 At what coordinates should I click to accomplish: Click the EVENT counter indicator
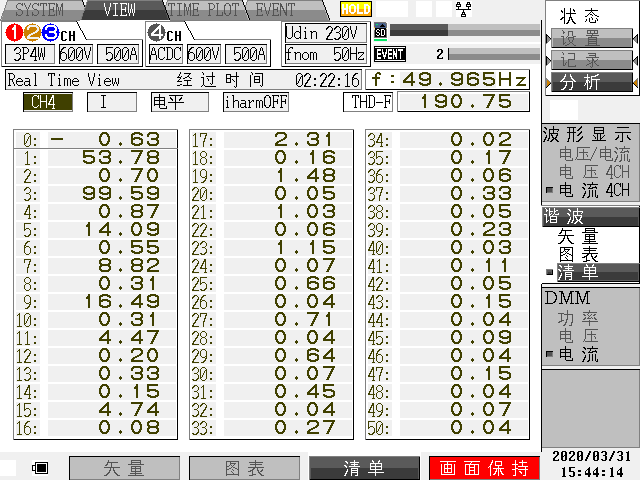[390, 54]
